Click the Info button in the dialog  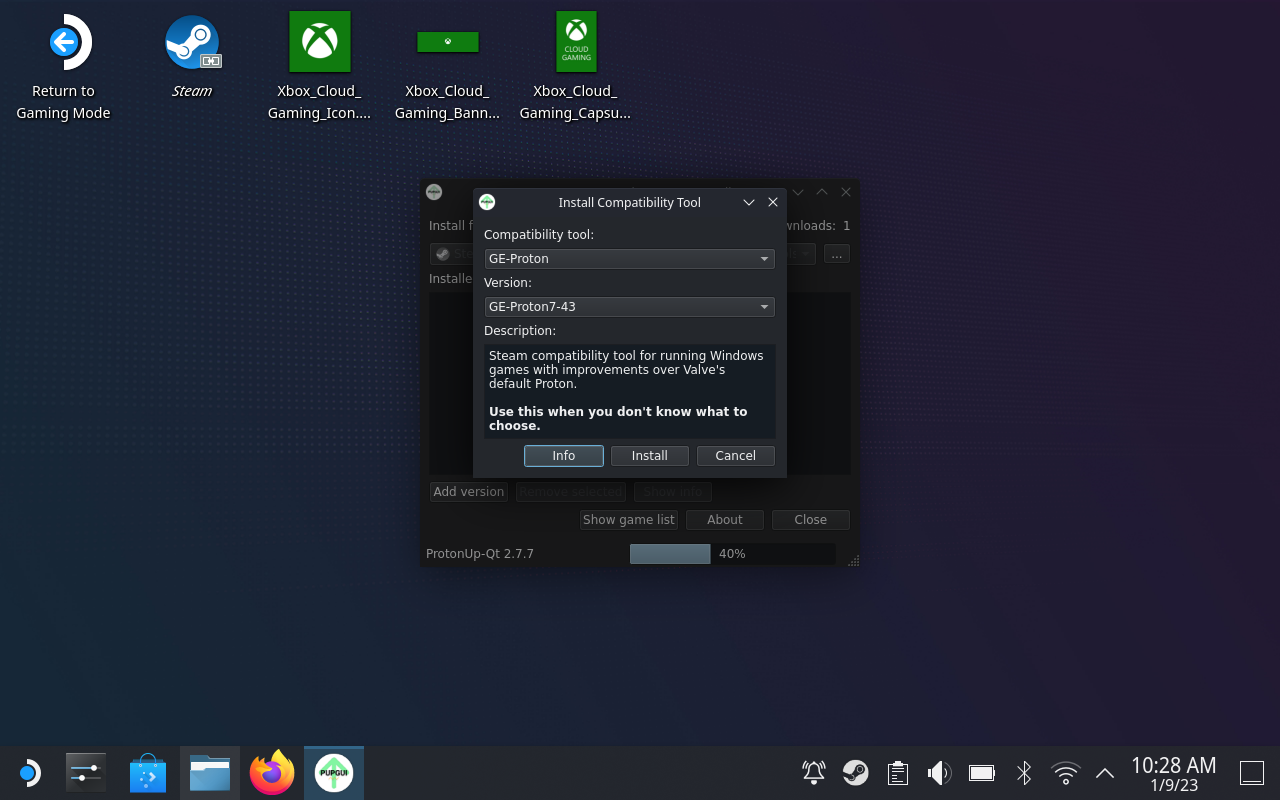pos(563,455)
